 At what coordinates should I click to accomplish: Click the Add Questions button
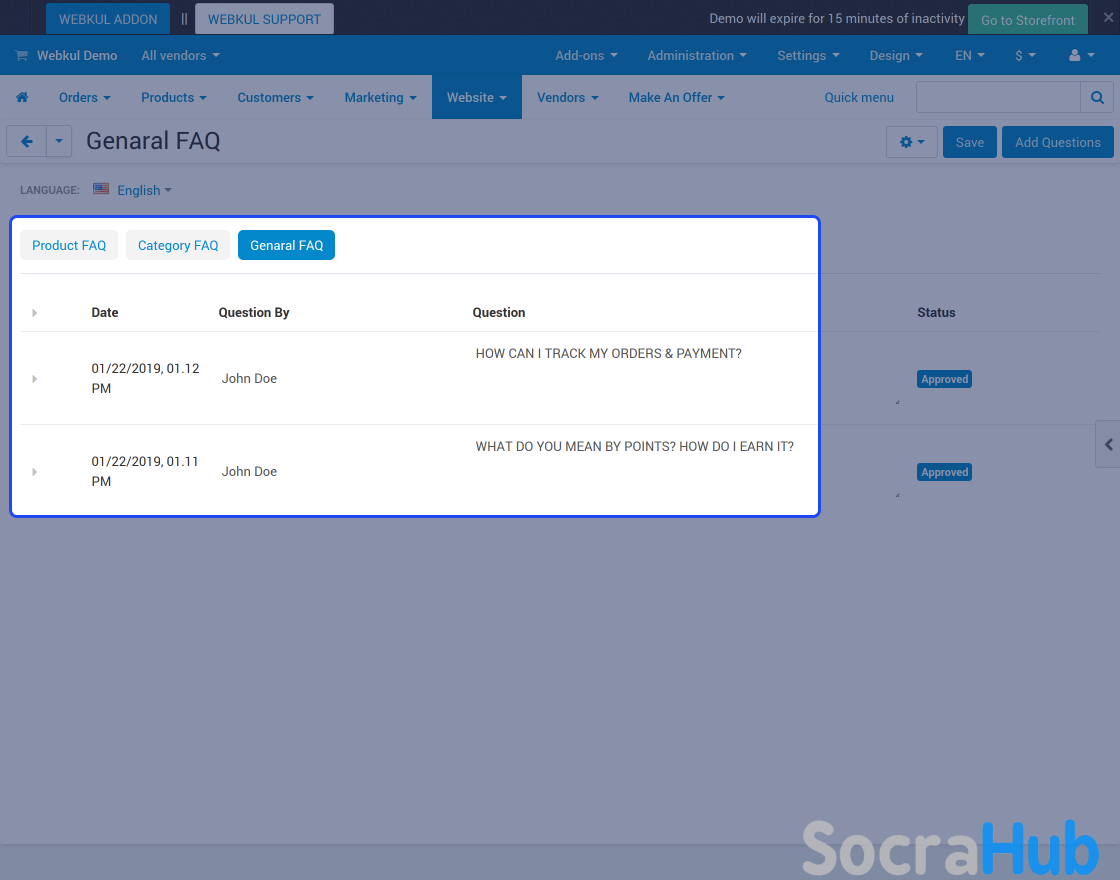[1057, 142]
